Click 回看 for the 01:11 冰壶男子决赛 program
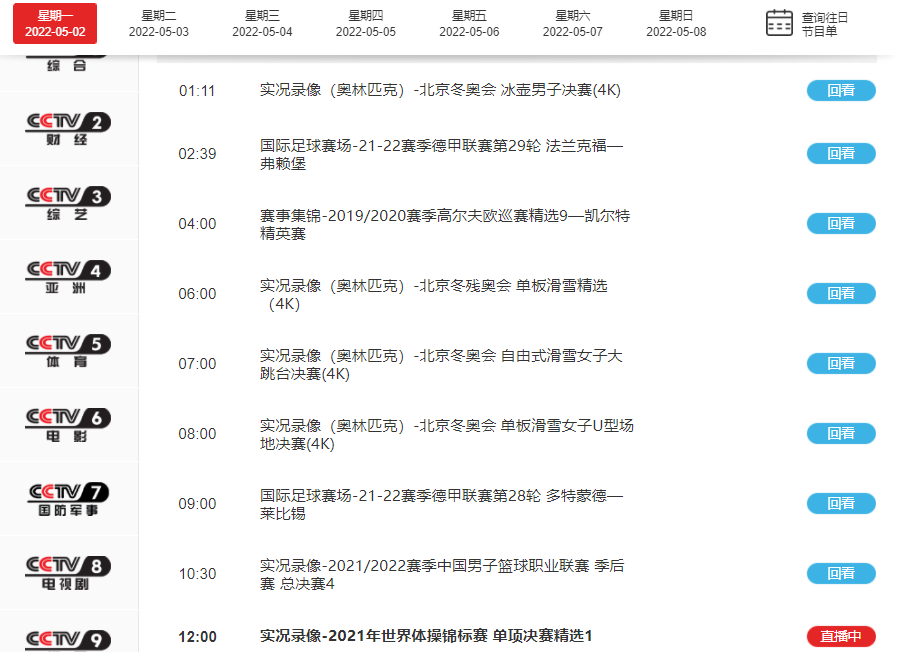Viewport: 899px width, 652px height. point(841,90)
